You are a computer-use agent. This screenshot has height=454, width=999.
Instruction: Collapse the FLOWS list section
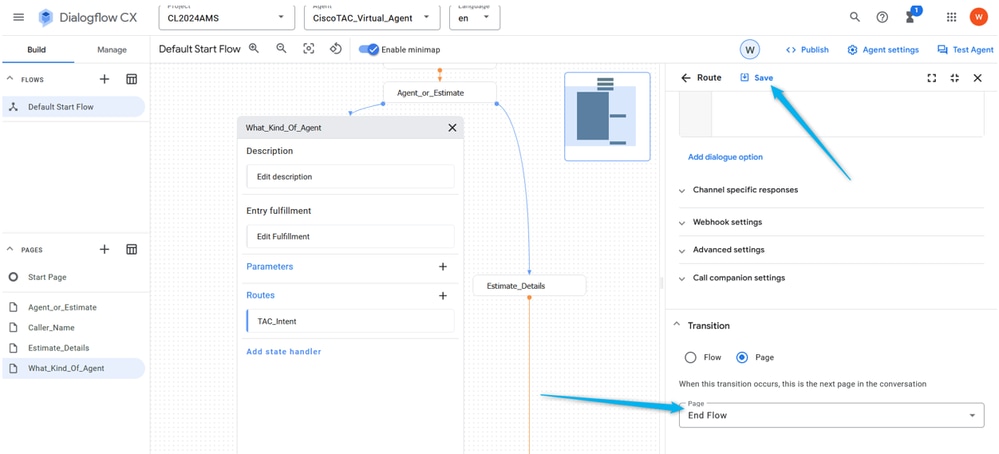pyautogui.click(x=10, y=79)
